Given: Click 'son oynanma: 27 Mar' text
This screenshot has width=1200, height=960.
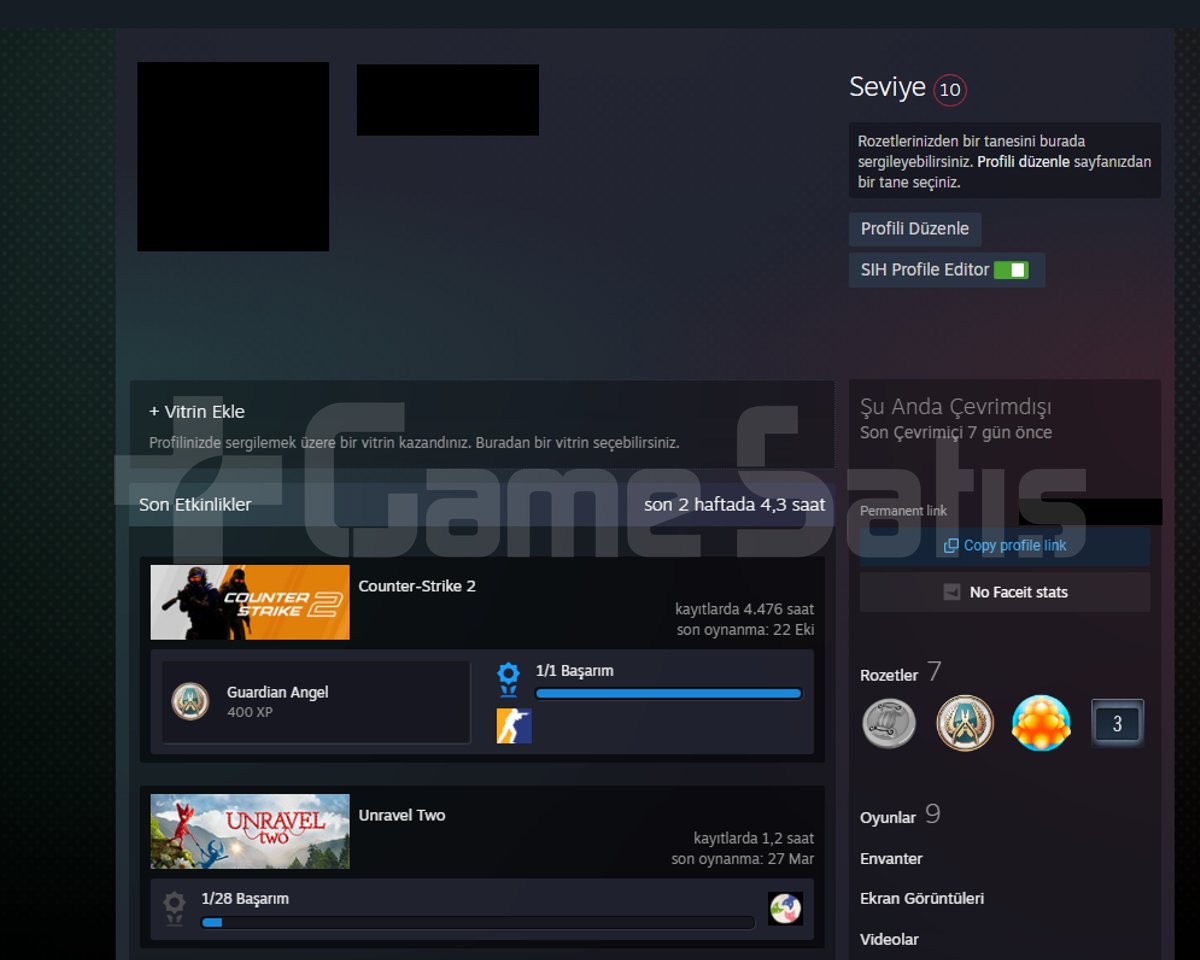Looking at the screenshot, I should 742,859.
